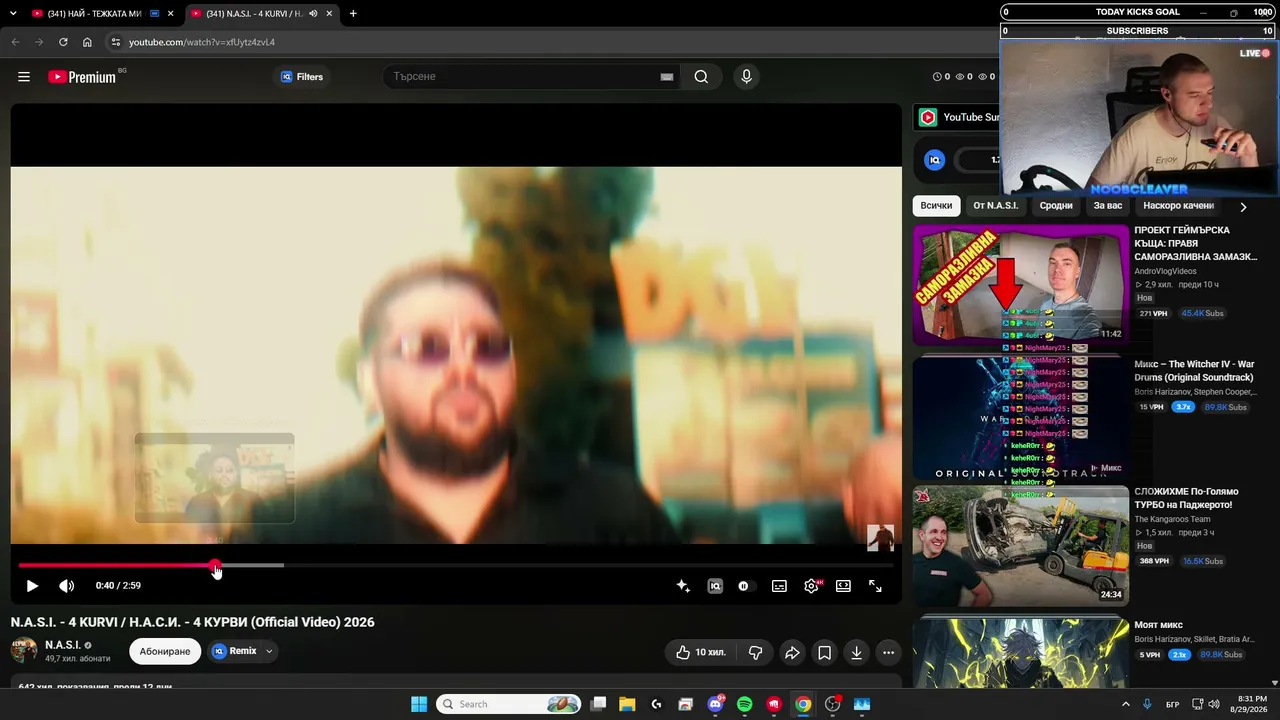The width and height of the screenshot is (1280, 720).
Task: Click the Windows taskbar Search box
Action: [510, 704]
